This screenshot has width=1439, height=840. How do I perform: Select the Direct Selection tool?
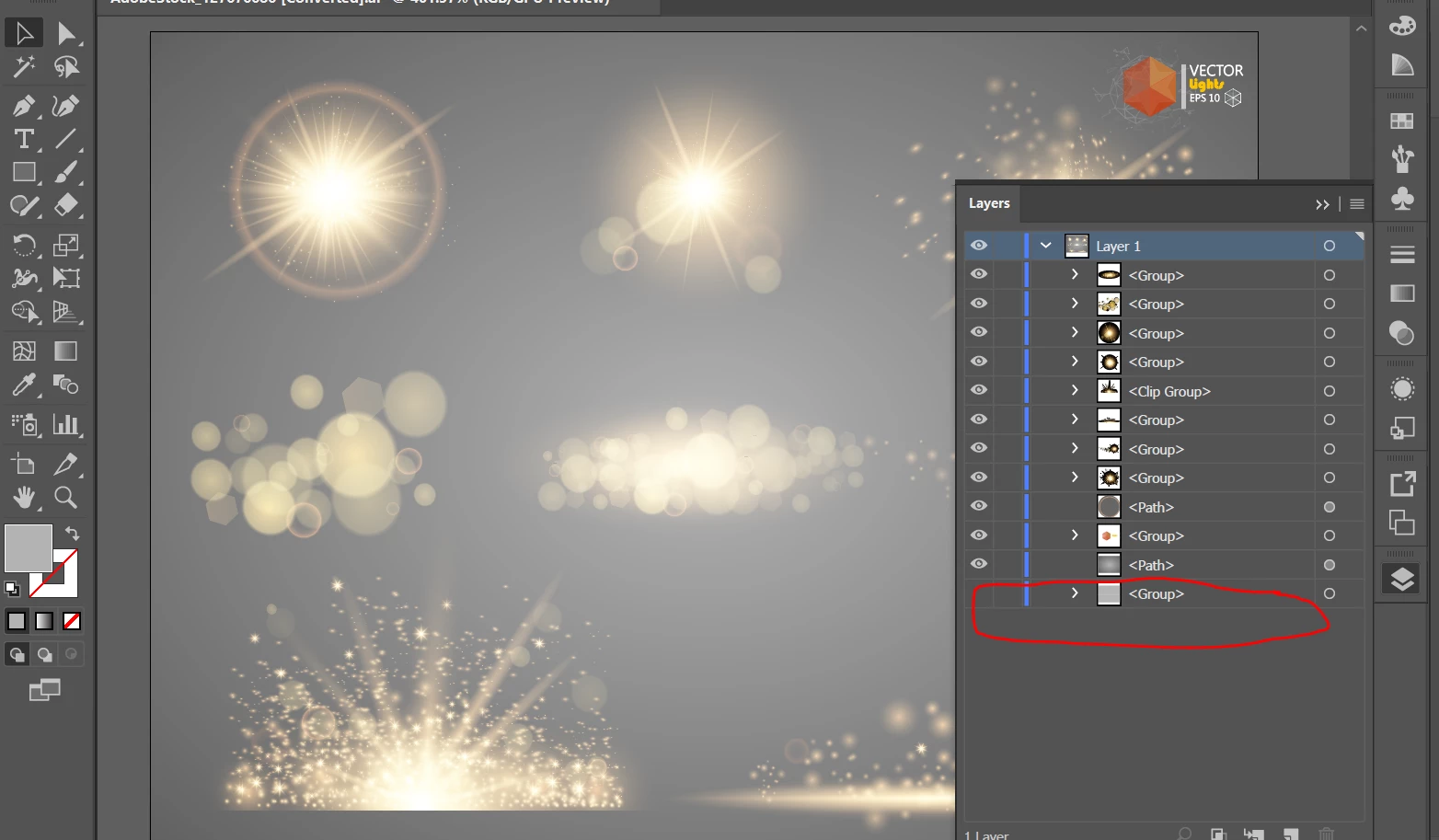click(66, 33)
